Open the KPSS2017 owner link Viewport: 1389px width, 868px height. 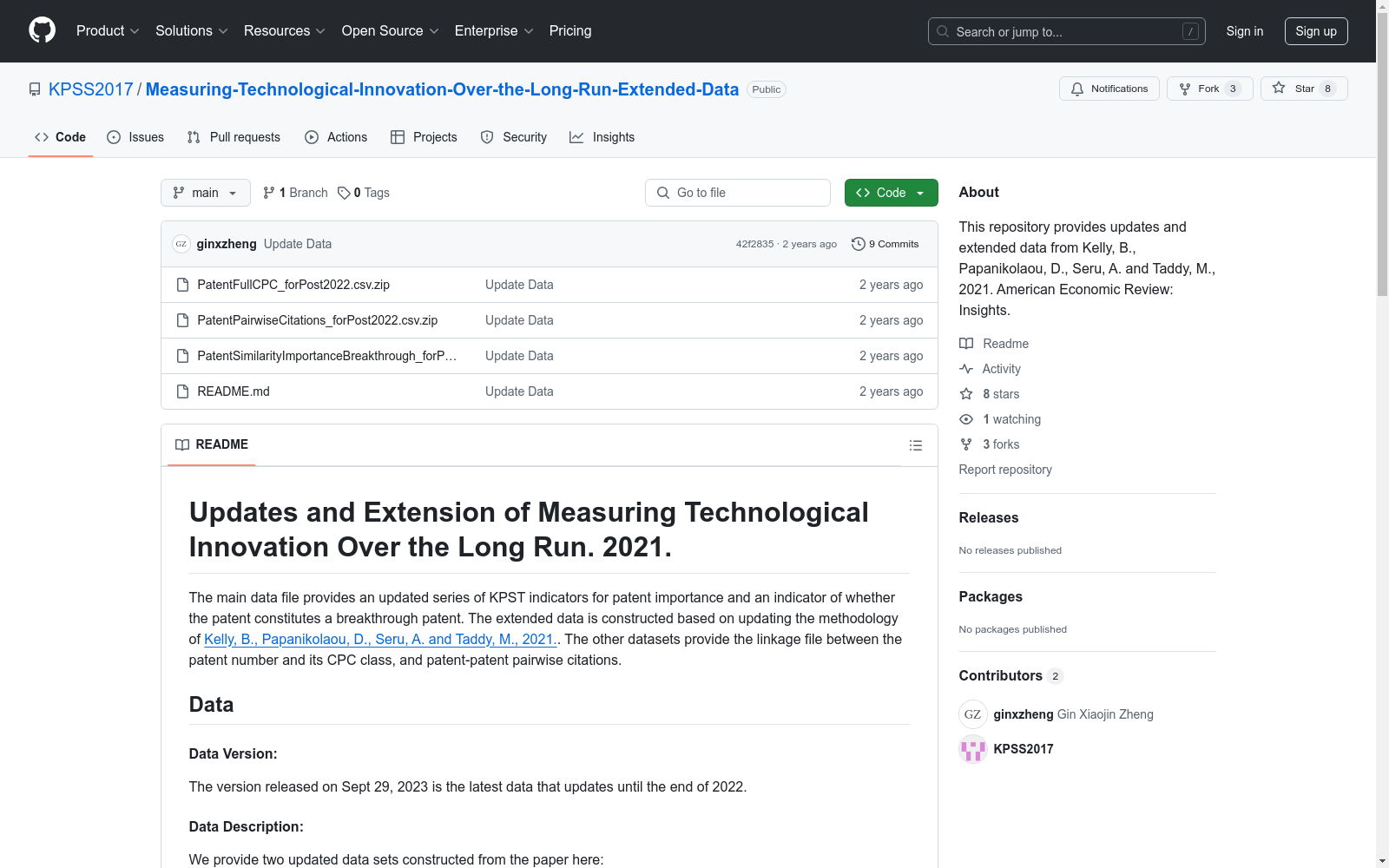(x=91, y=89)
